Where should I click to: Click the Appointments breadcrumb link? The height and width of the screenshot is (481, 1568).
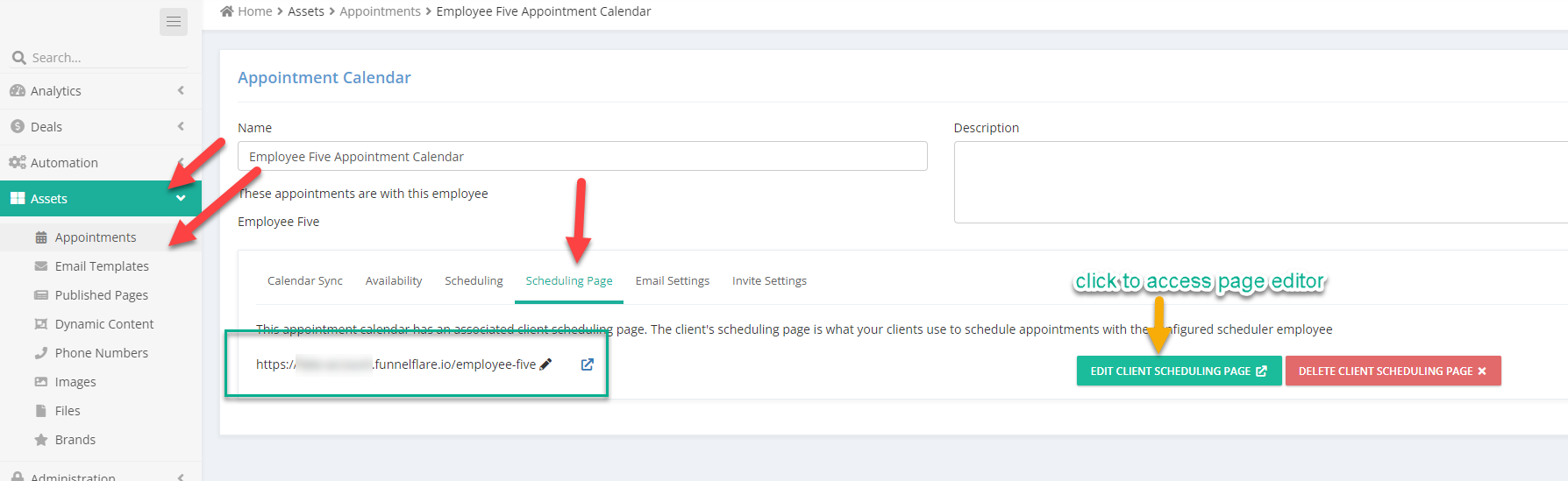(x=381, y=11)
